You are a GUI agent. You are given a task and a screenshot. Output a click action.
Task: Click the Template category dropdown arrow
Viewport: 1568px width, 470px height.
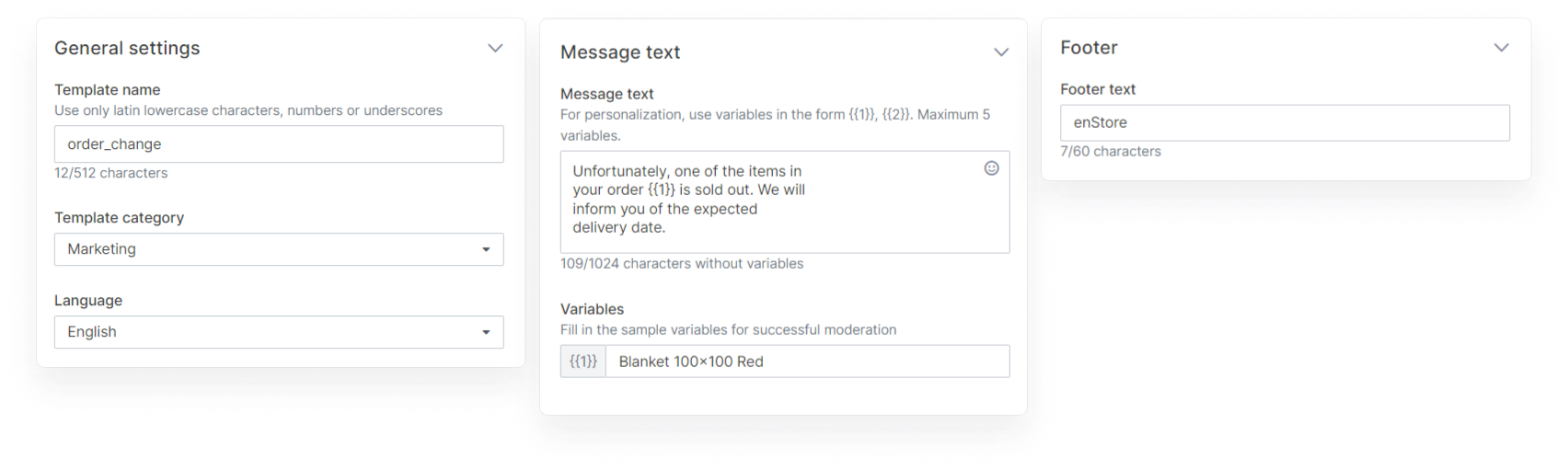pos(486,249)
